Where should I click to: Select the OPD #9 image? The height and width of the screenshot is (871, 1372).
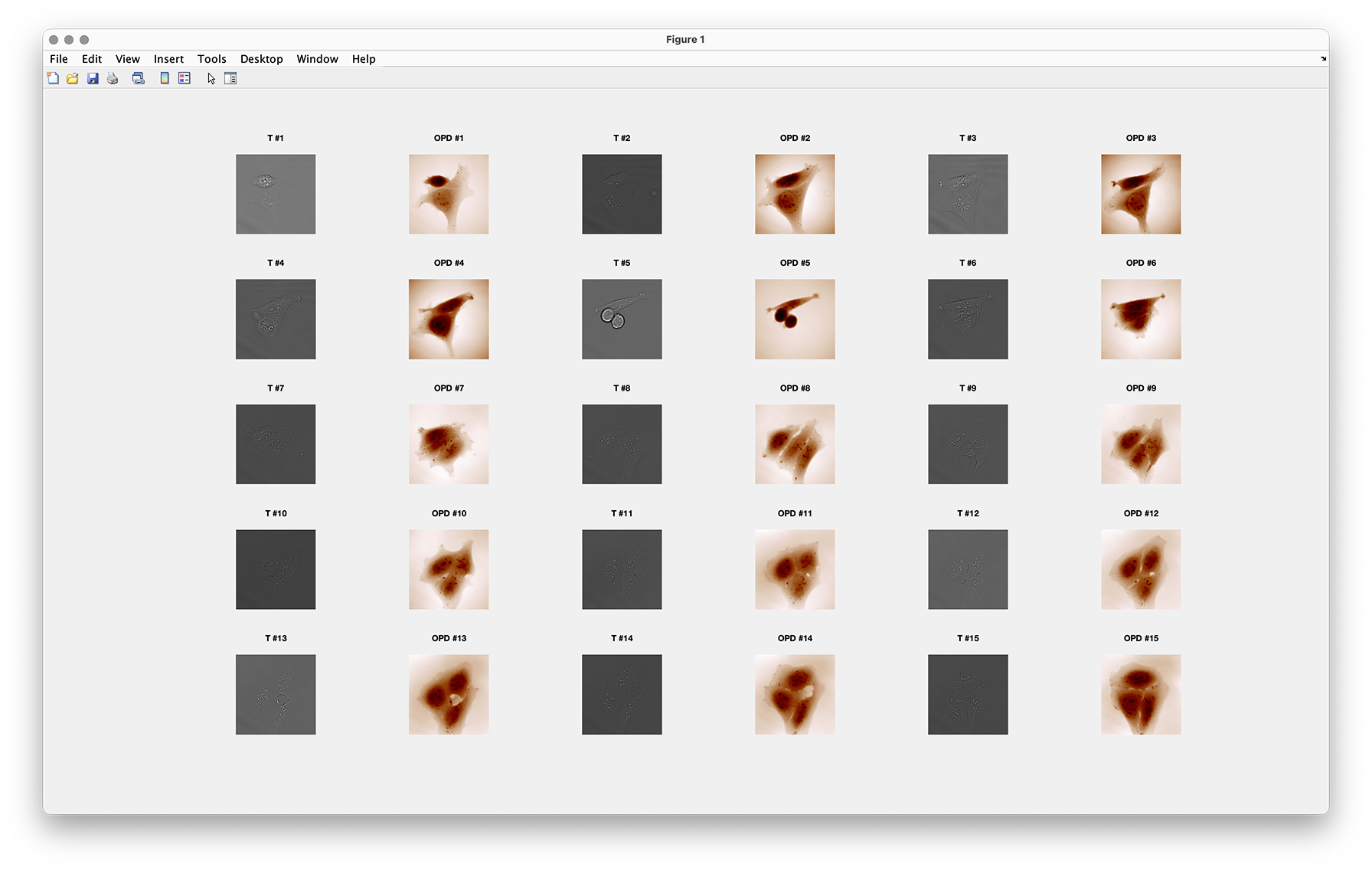(x=1141, y=444)
